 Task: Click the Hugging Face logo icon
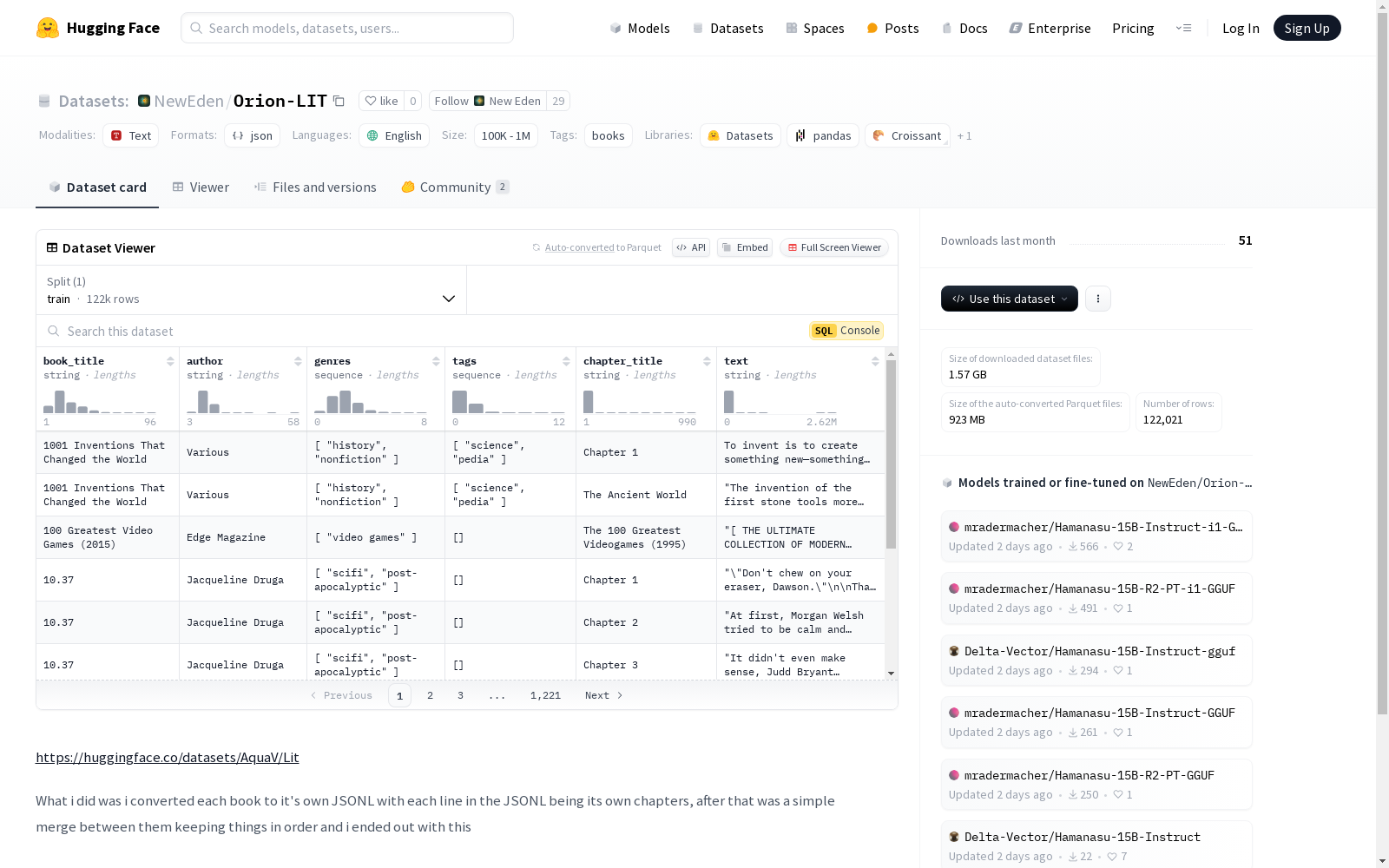coord(48,28)
